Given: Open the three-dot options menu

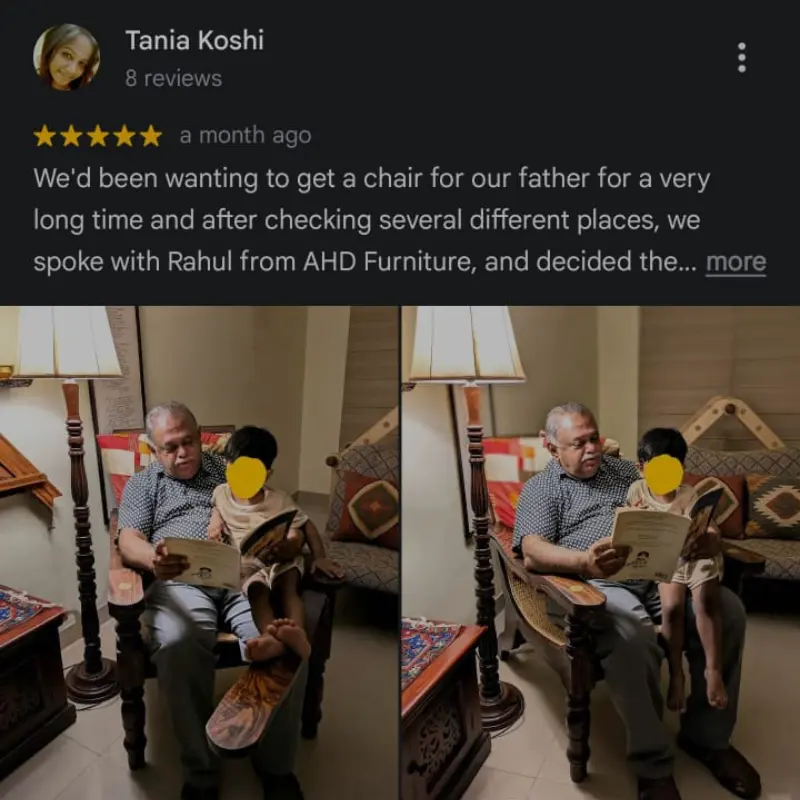Looking at the screenshot, I should [742, 58].
